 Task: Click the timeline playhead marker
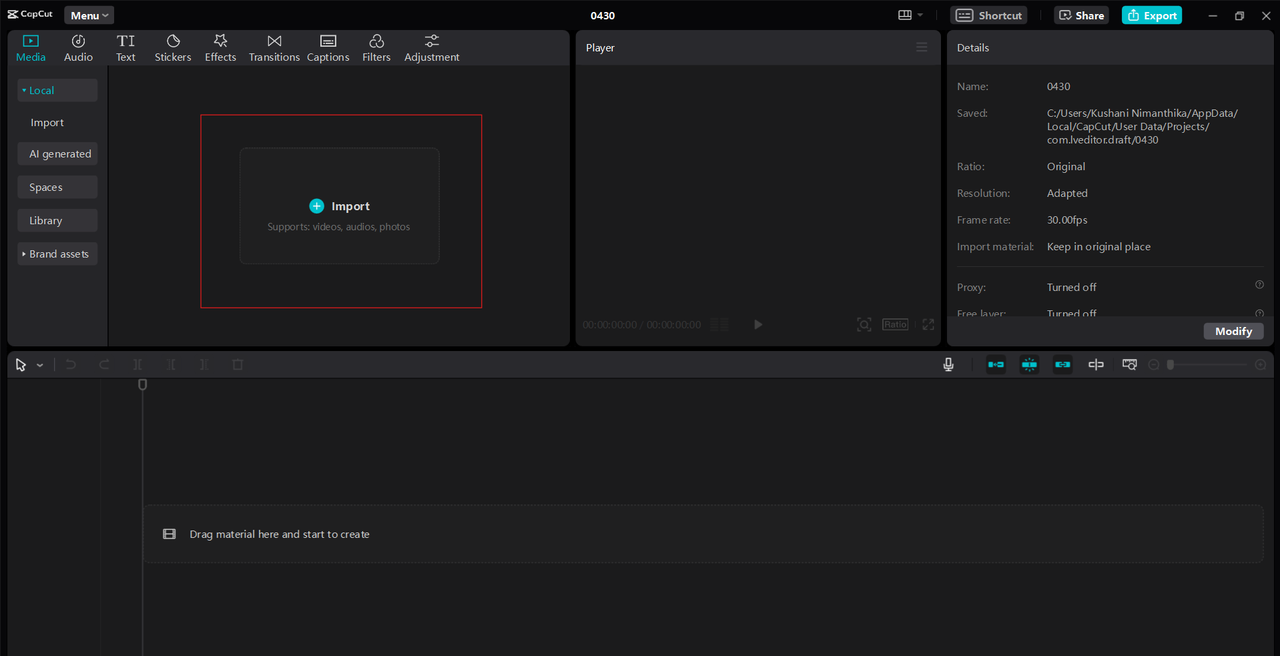142,384
